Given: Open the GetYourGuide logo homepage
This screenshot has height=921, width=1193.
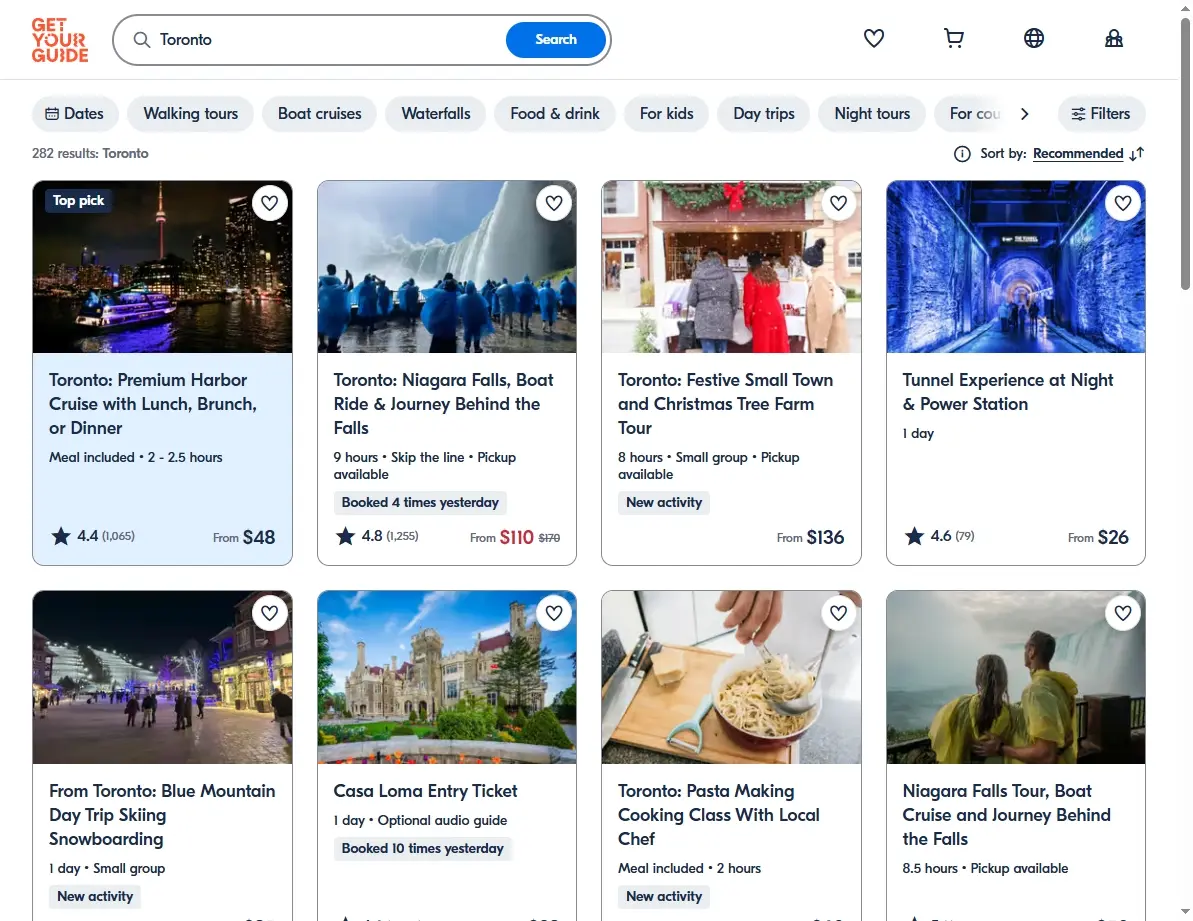Looking at the screenshot, I should [x=60, y=40].
